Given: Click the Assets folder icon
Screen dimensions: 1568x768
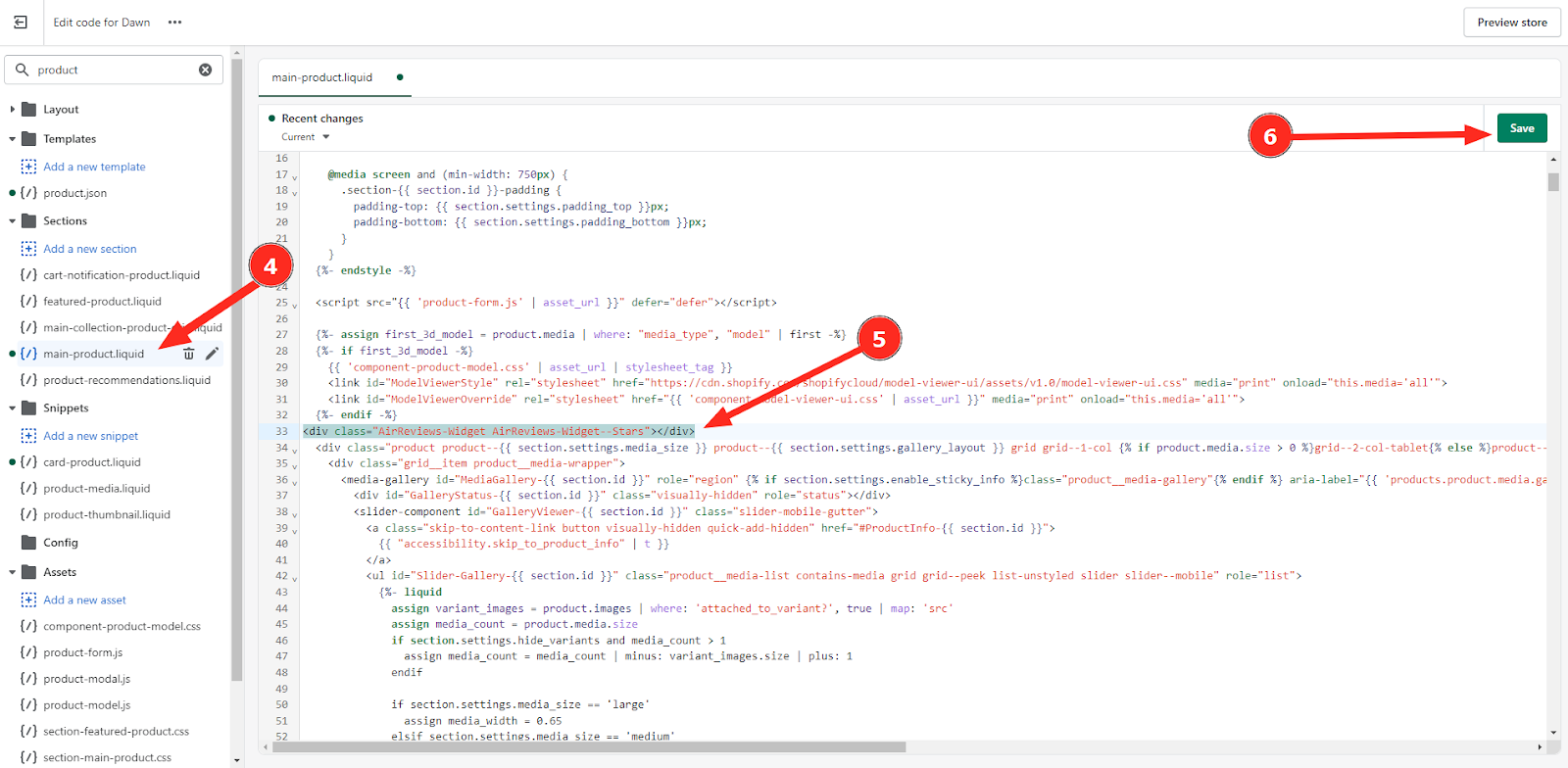Looking at the screenshot, I should click(x=28, y=572).
